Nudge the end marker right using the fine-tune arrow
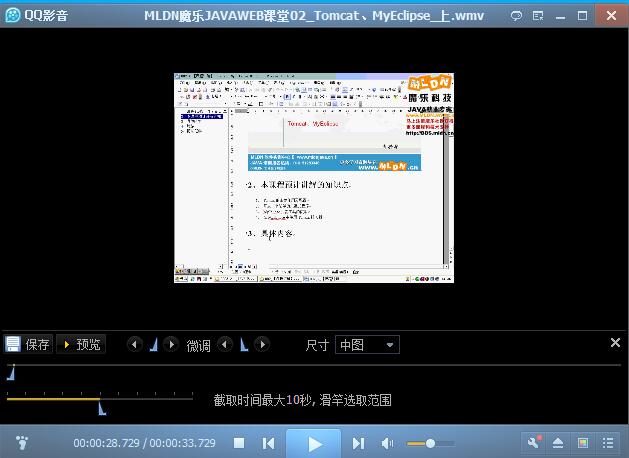 [x=262, y=344]
